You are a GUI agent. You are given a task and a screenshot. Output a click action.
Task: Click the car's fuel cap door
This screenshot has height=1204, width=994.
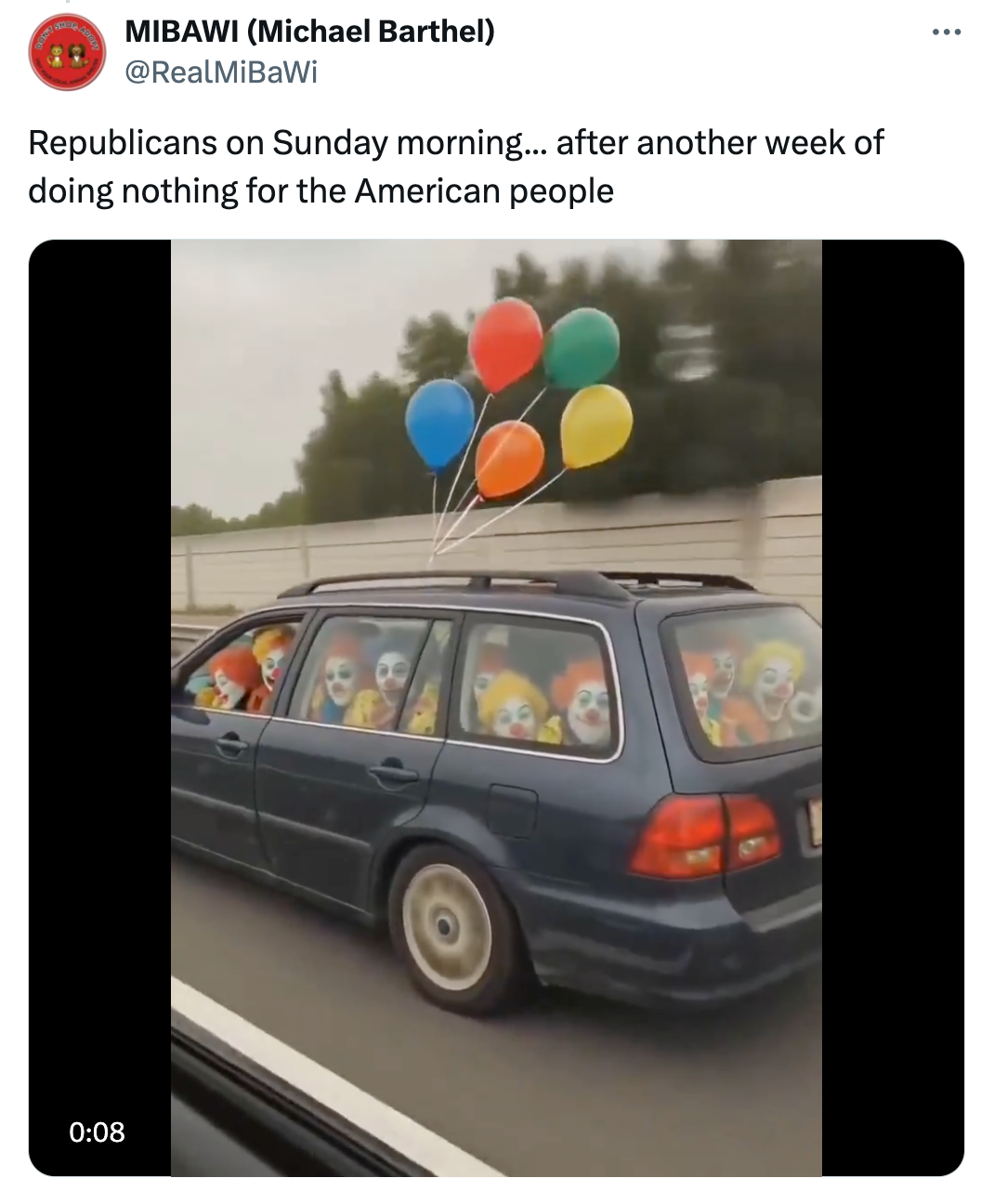tap(512, 811)
